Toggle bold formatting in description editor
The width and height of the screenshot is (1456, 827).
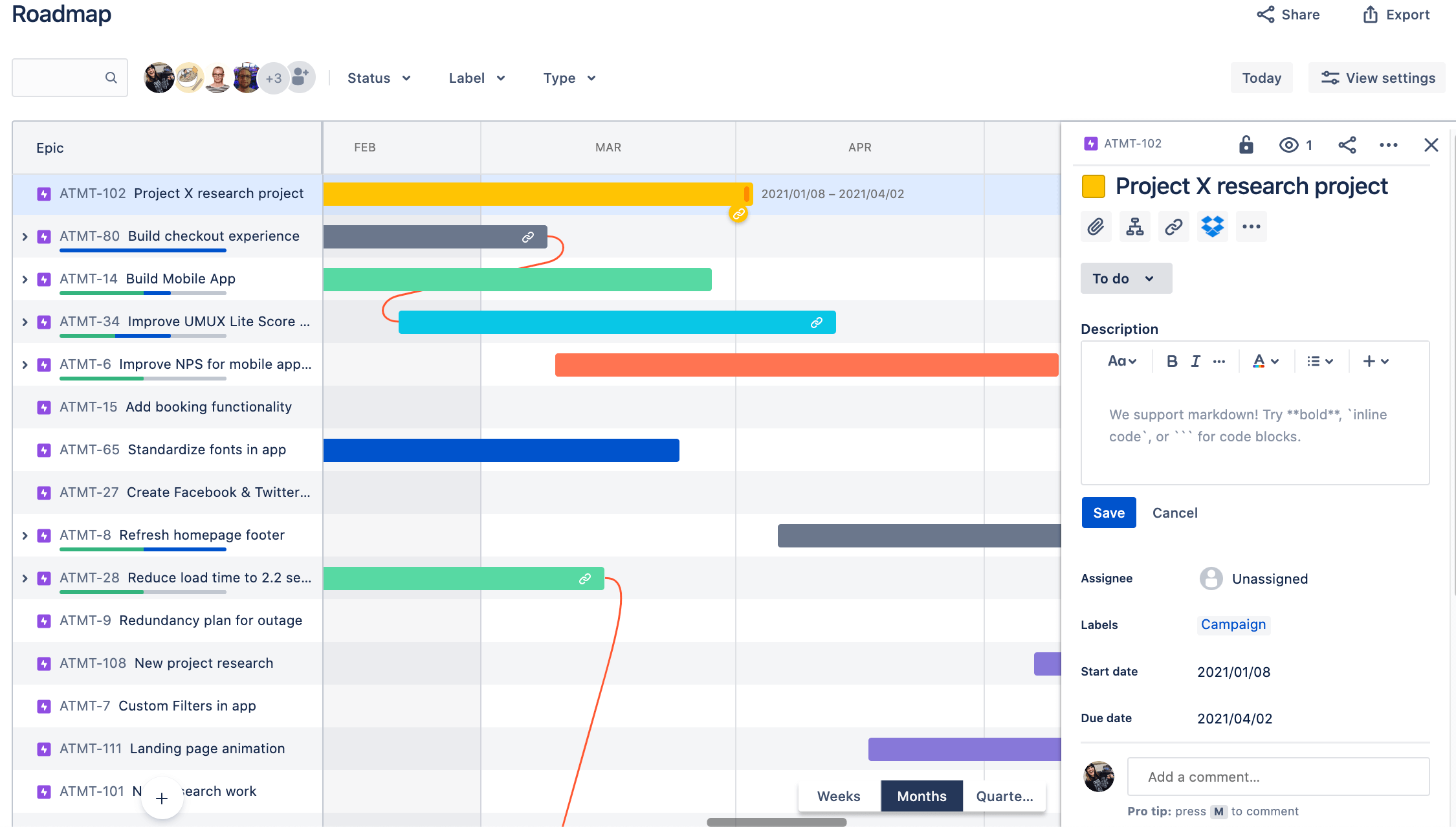pyautogui.click(x=1172, y=361)
